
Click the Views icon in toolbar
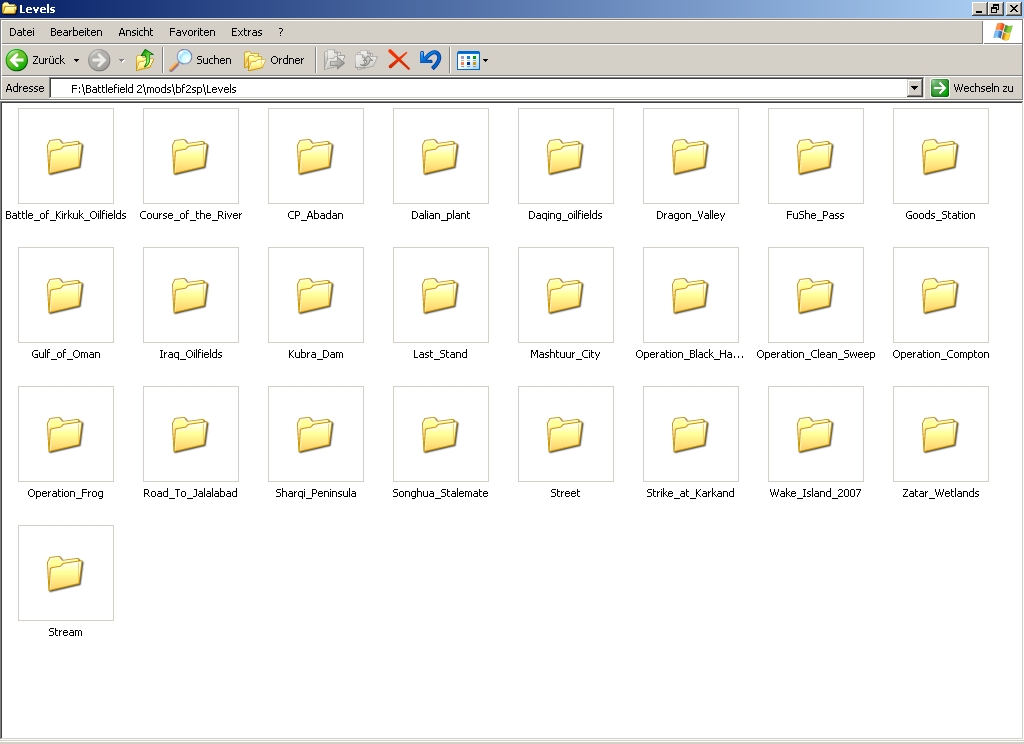[468, 61]
